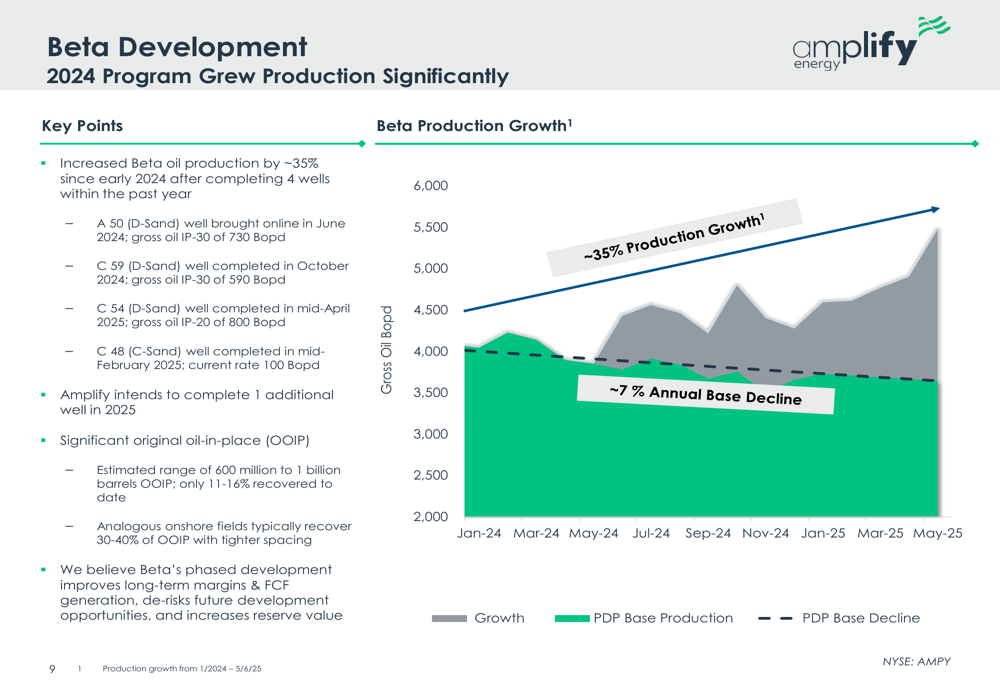Screen dimensions: 1000x685
Task: Click the 4,000 y-axis value
Action: tap(430, 351)
